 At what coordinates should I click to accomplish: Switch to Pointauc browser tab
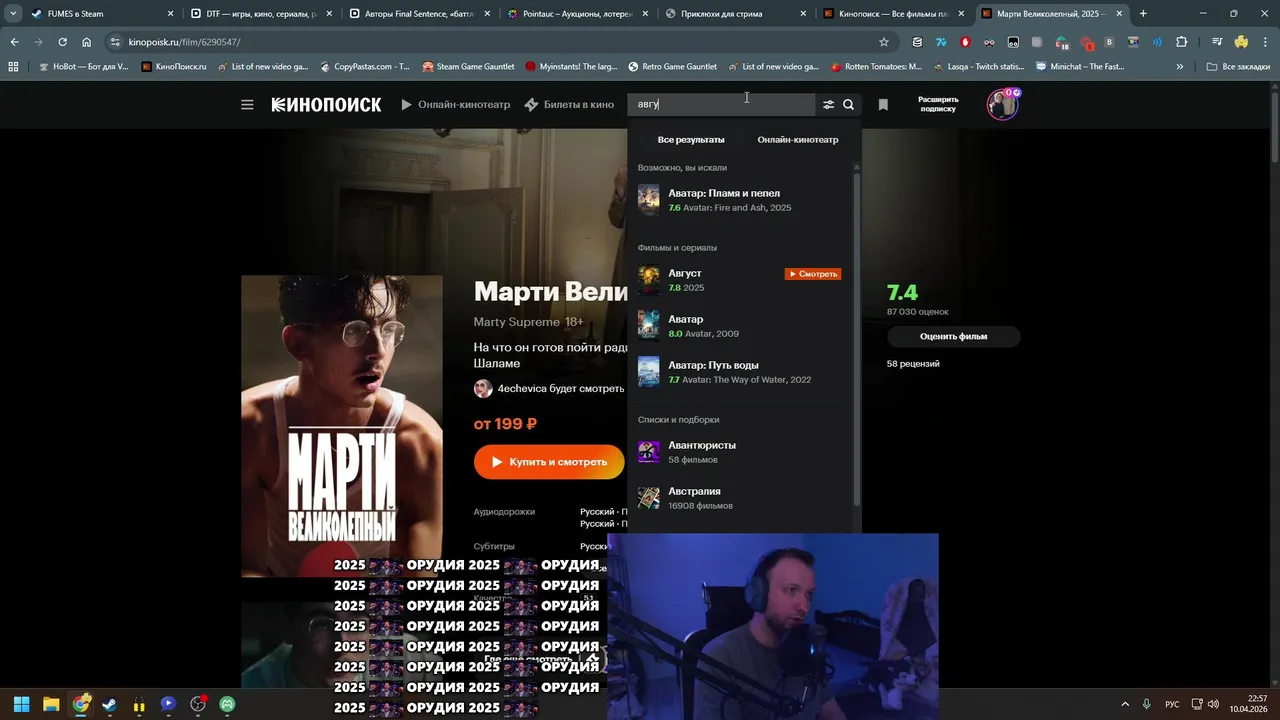click(x=576, y=14)
